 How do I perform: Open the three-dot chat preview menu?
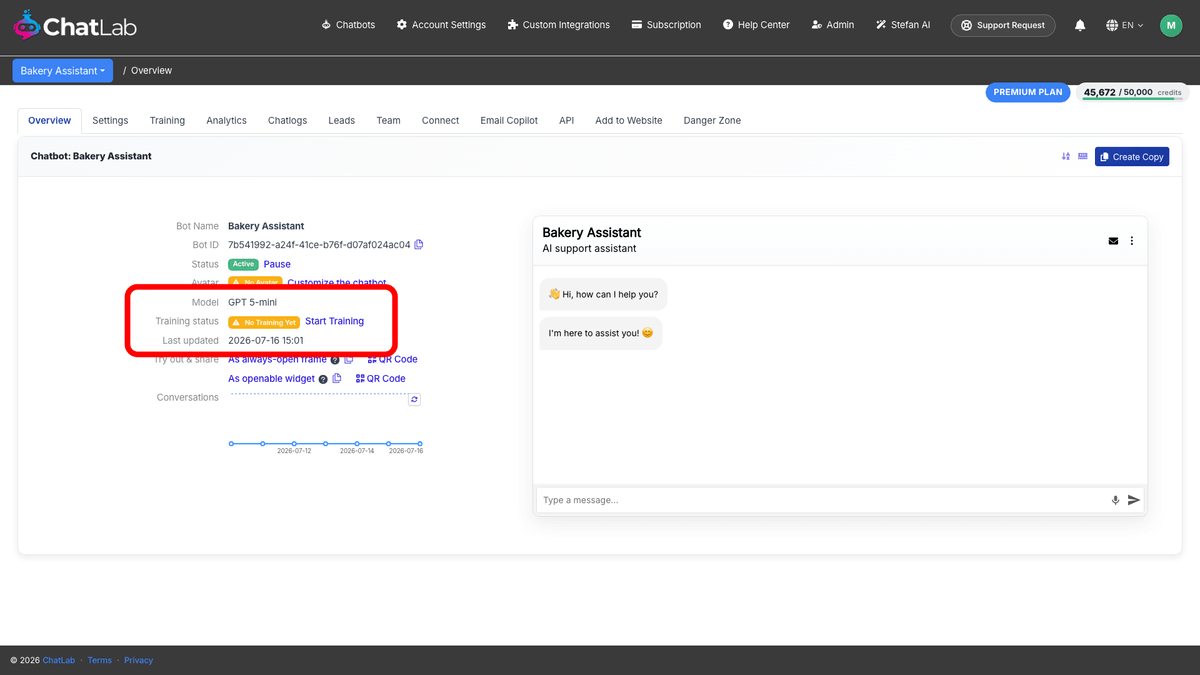pos(1132,241)
